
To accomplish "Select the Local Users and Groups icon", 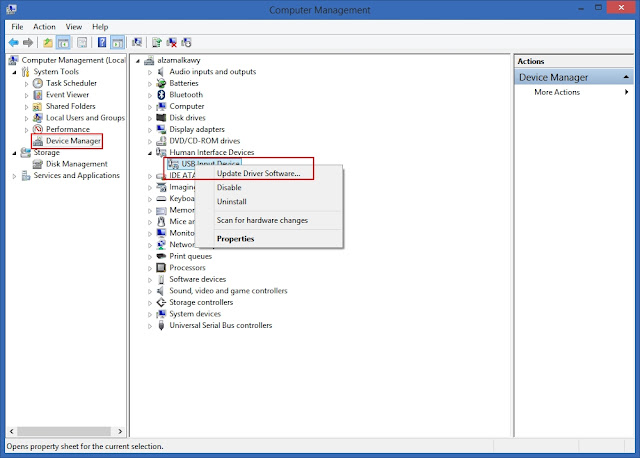I will (x=38, y=118).
